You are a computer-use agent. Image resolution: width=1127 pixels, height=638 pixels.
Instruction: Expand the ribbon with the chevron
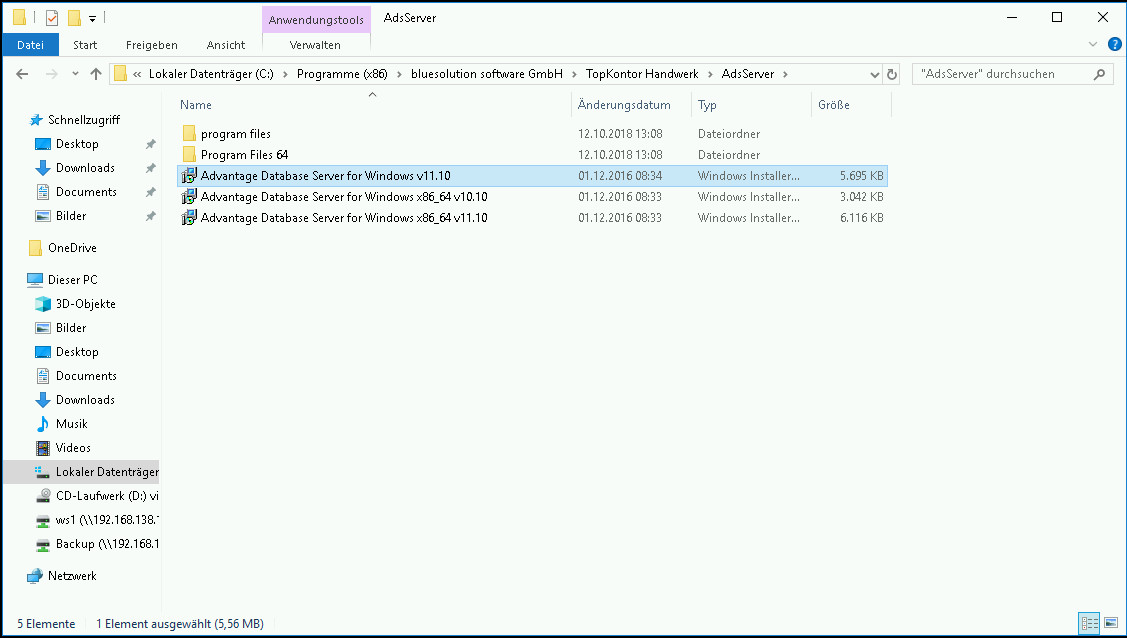click(1093, 45)
